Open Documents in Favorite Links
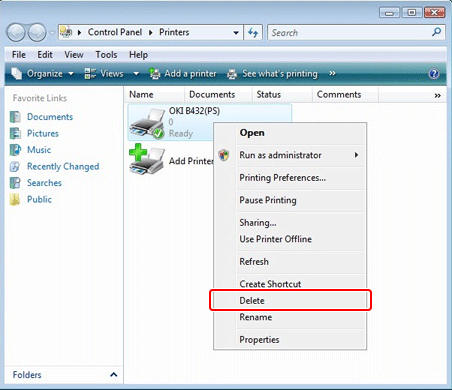This screenshot has width=452, height=390. (x=50, y=117)
